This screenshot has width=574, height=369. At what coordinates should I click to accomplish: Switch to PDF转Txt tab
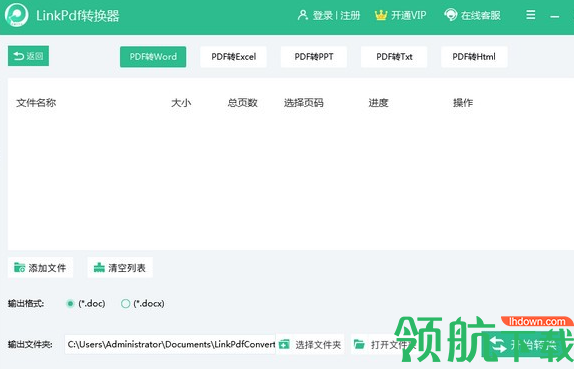tap(394, 57)
